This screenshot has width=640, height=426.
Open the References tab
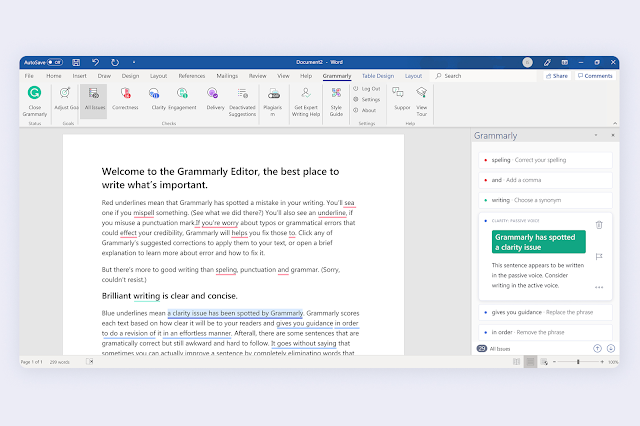click(x=191, y=76)
